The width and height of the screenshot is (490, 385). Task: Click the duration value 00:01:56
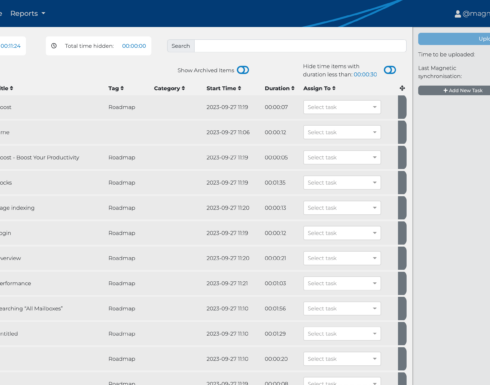275,308
